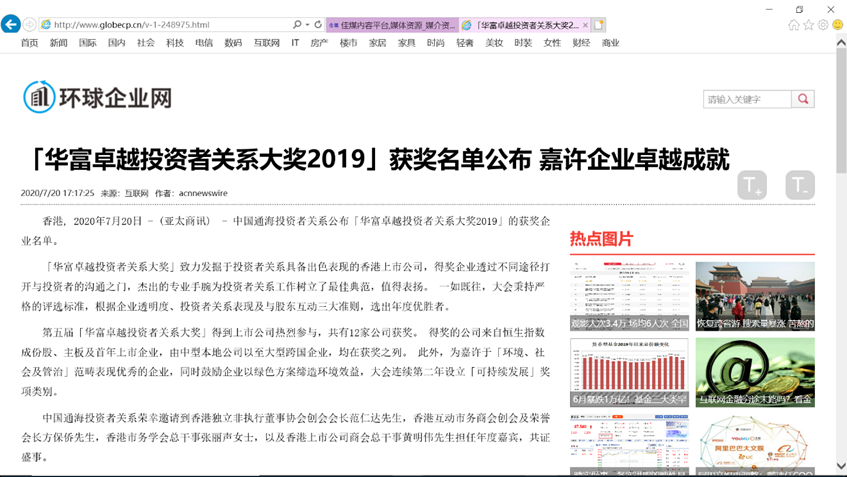Click the browser forward arrow button

[x=30, y=24]
